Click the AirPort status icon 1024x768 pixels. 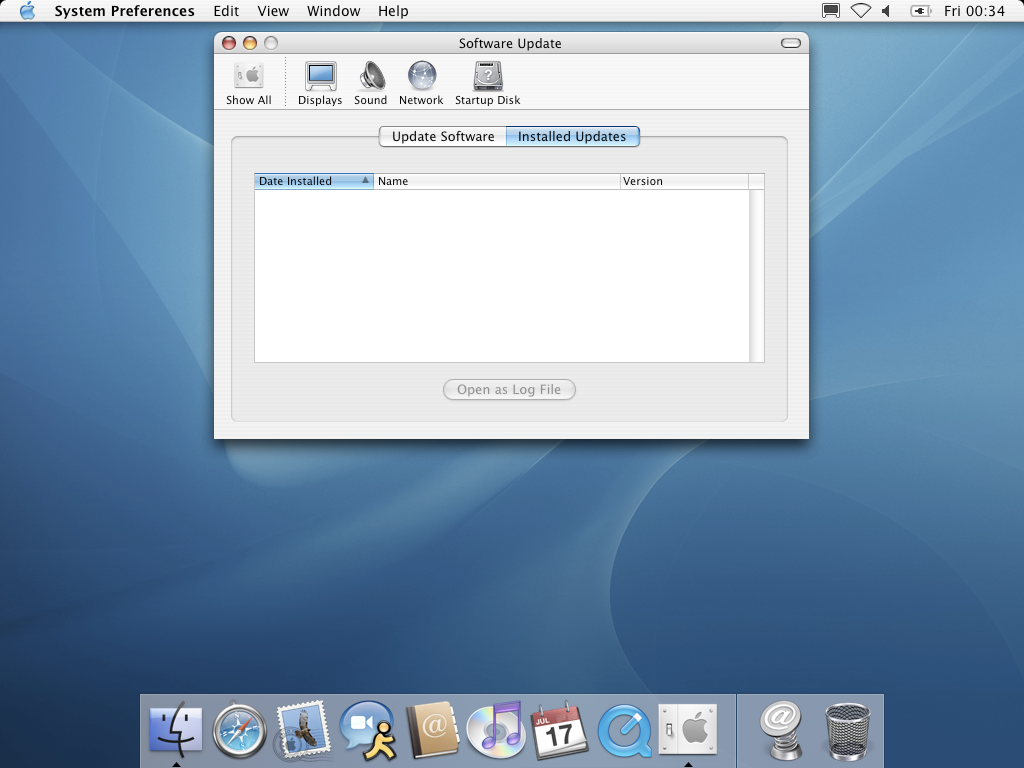click(x=861, y=11)
